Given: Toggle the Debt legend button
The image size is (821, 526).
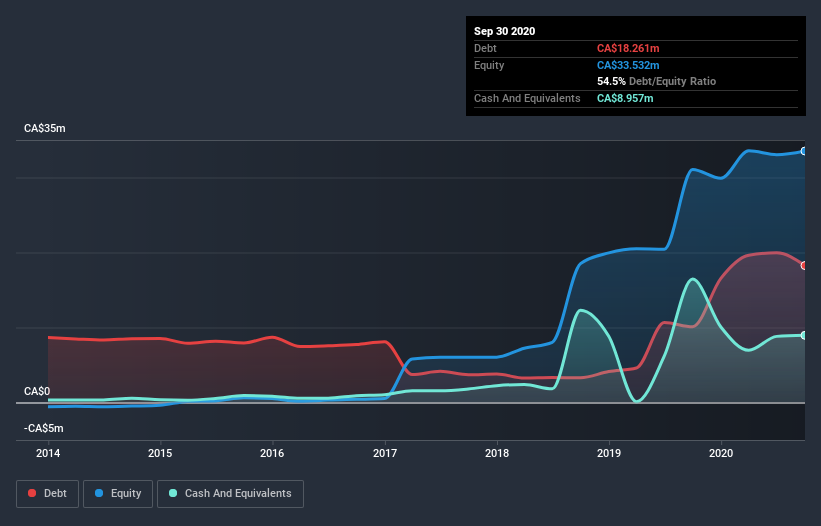Looking at the screenshot, I should [x=47, y=494].
